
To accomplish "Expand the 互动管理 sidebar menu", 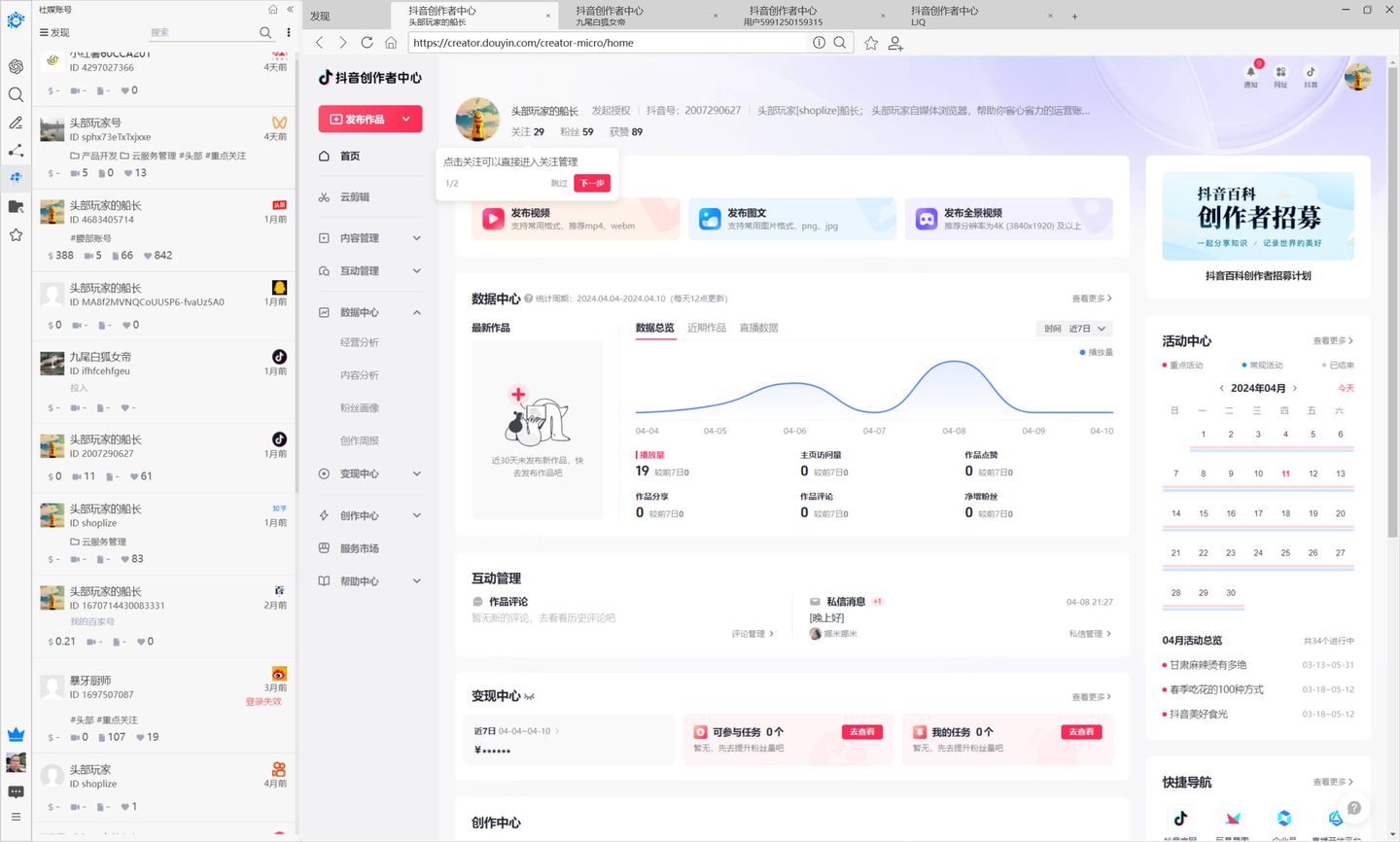I will tap(370, 271).
